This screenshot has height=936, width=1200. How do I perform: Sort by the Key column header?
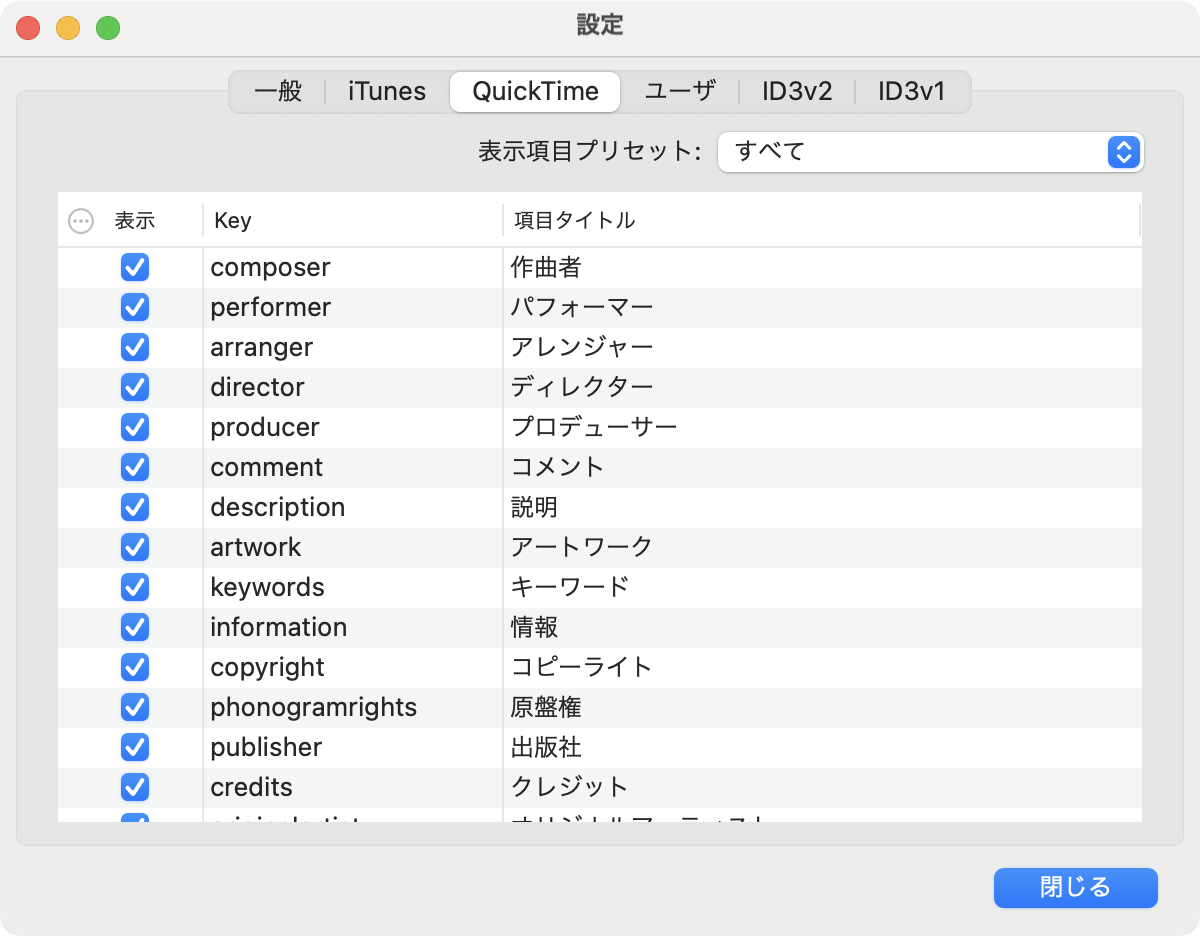(x=353, y=220)
